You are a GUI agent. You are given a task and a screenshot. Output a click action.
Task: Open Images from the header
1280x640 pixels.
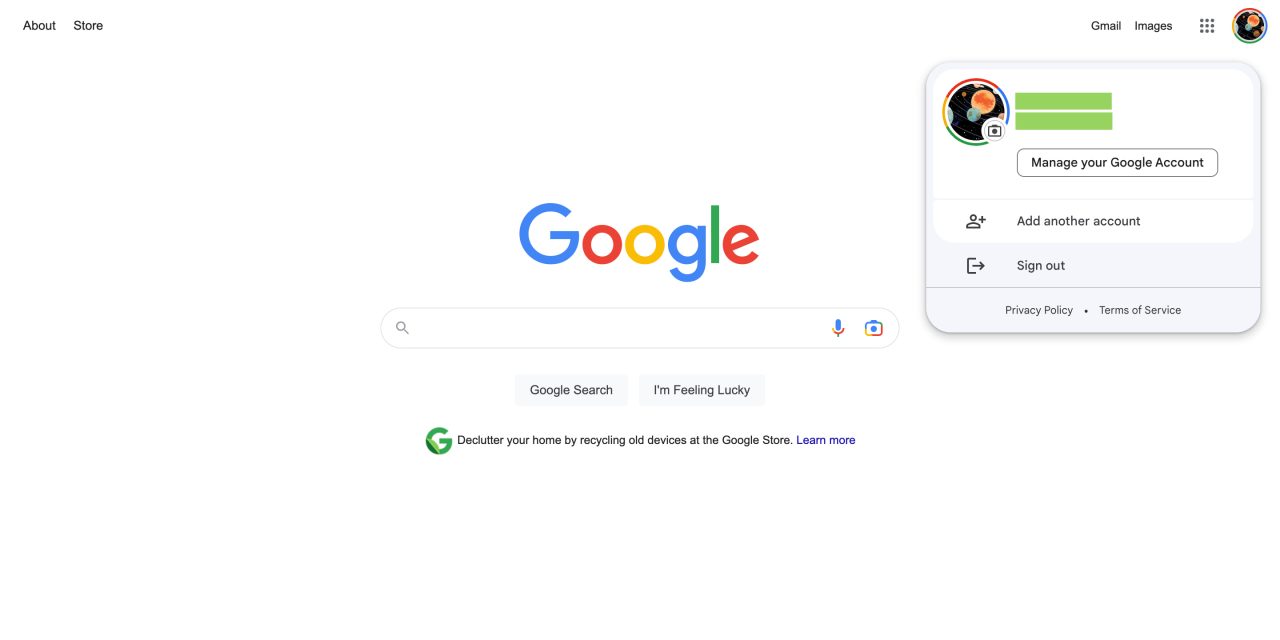tap(1153, 26)
